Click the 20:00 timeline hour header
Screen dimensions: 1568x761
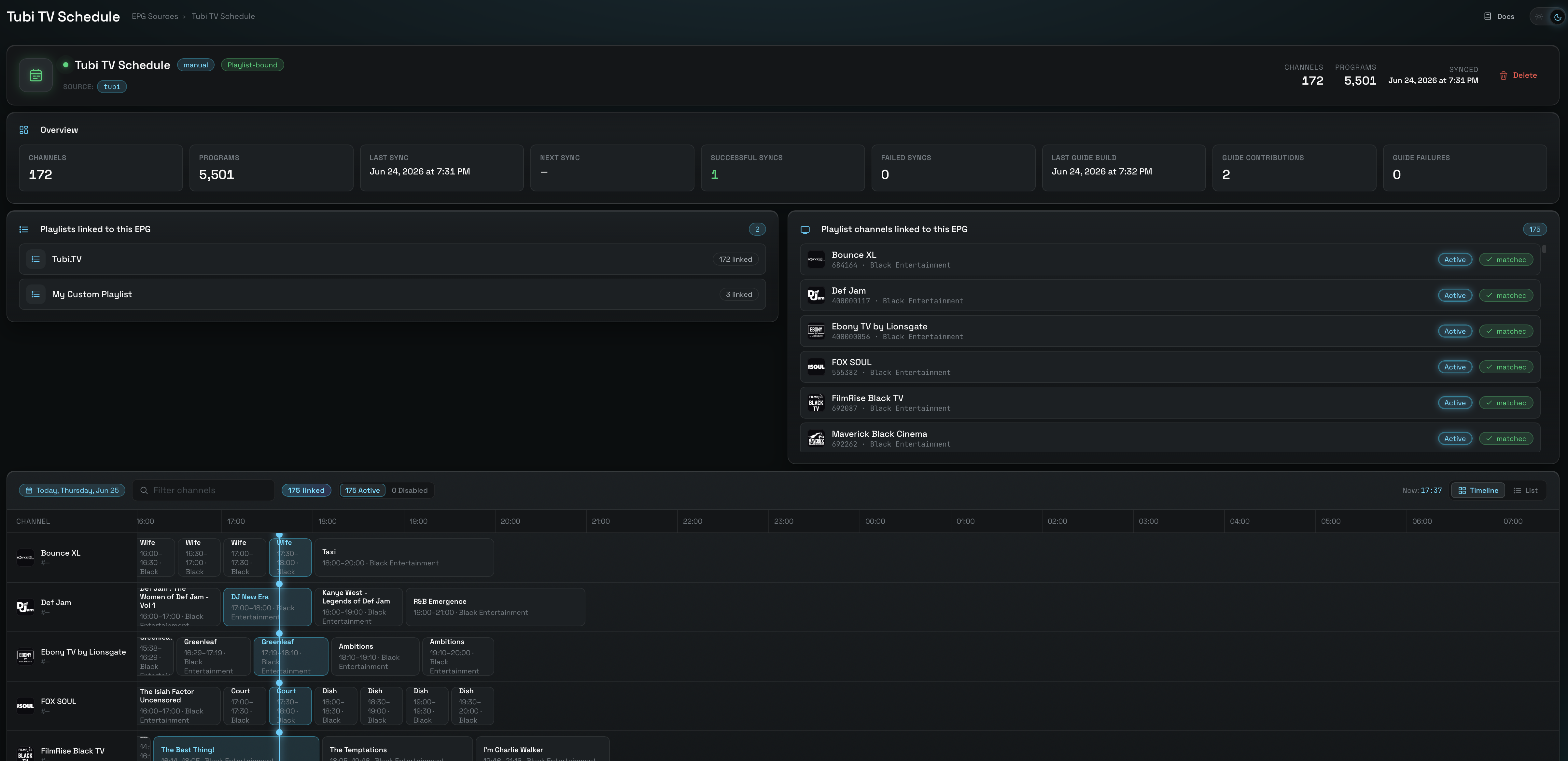pyautogui.click(x=510, y=521)
